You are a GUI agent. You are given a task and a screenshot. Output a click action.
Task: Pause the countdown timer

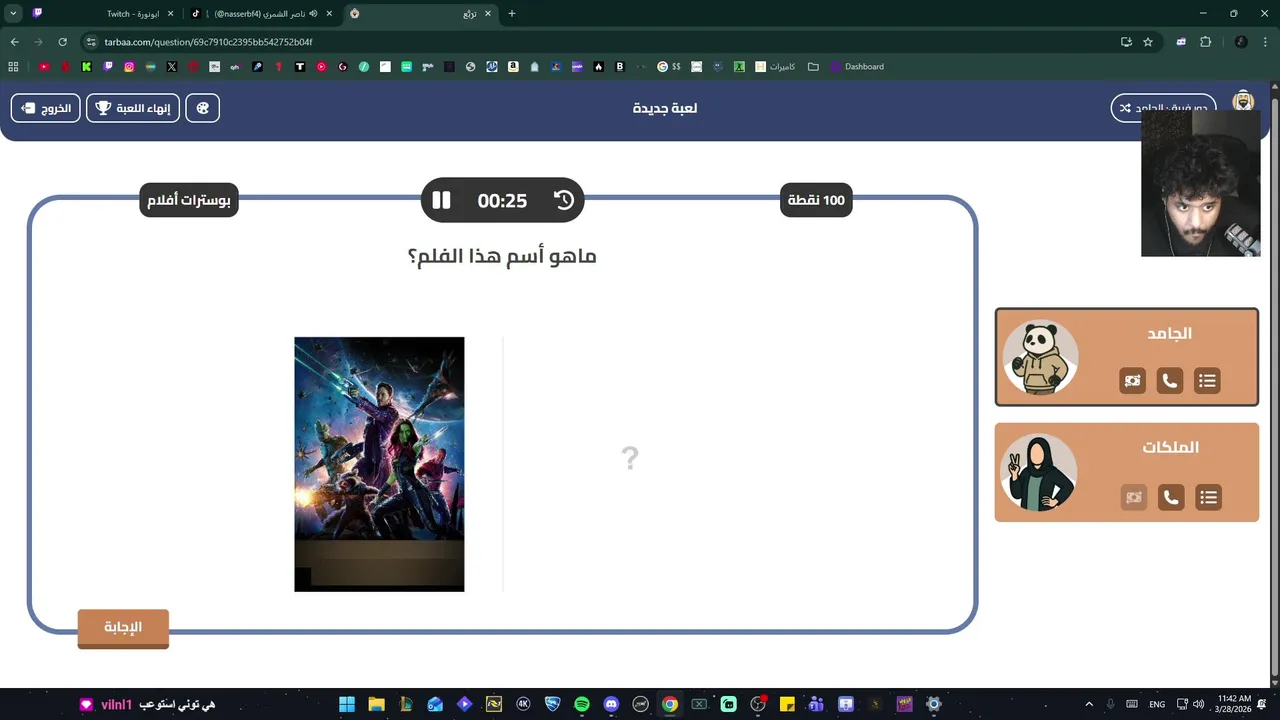click(441, 200)
